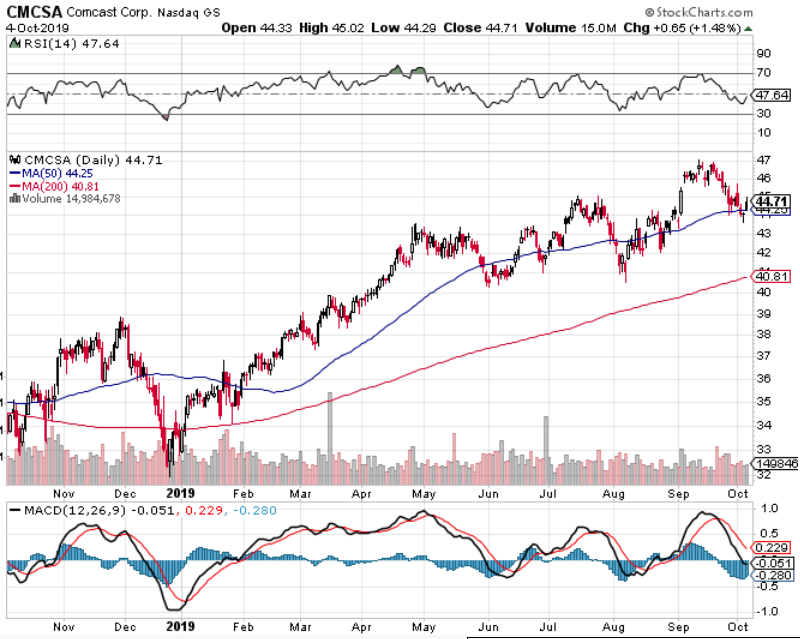Click the Open 44.33 value
Viewport: 800px width, 639px height.
257,28
